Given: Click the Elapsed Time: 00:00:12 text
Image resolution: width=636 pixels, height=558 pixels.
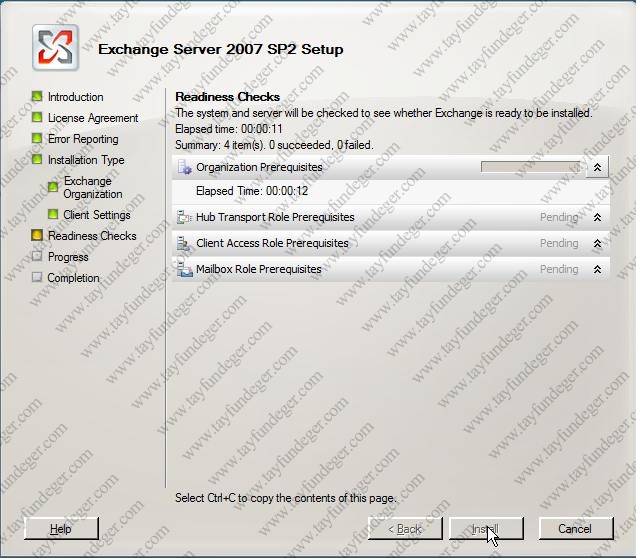Looking at the screenshot, I should 252,191.
